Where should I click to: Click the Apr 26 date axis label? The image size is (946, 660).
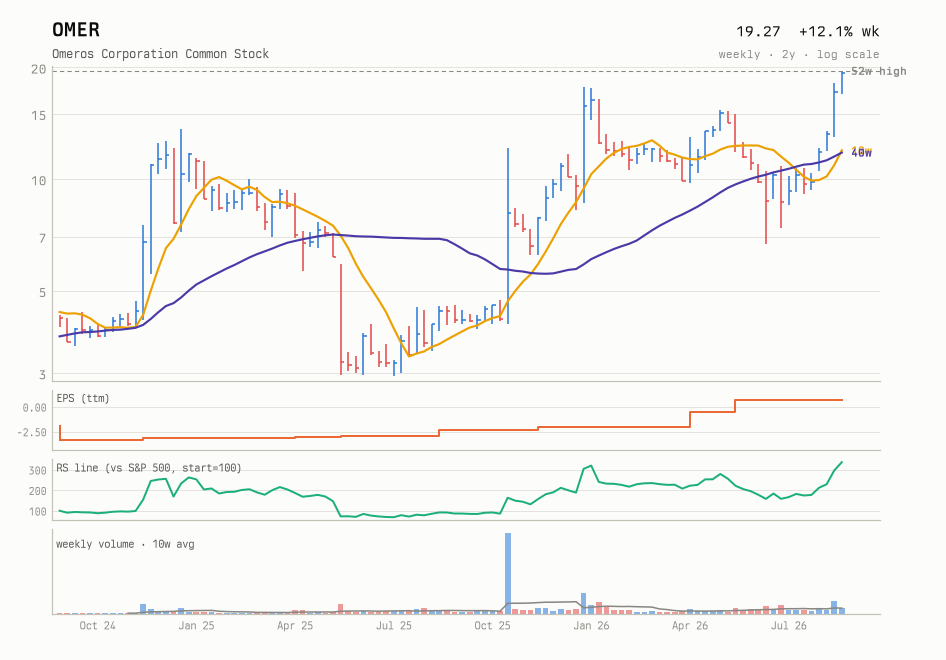click(690, 626)
